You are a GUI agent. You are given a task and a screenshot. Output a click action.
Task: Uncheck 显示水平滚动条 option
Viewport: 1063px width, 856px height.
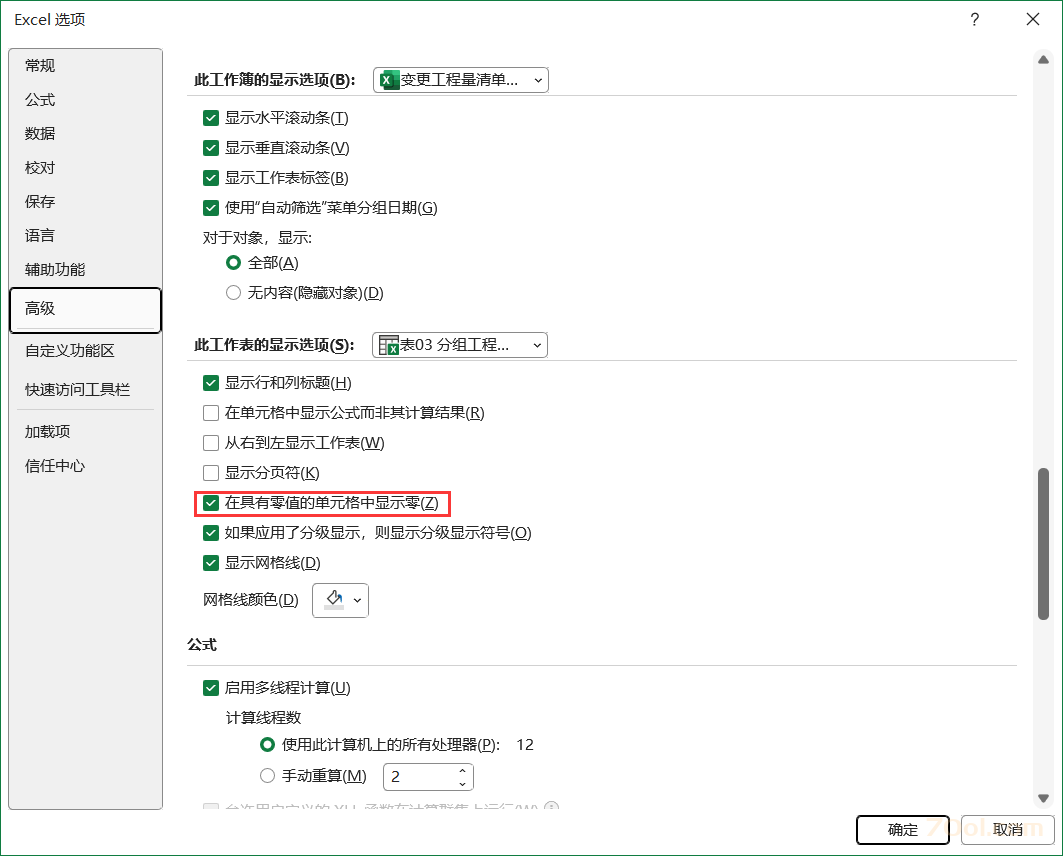click(x=211, y=118)
